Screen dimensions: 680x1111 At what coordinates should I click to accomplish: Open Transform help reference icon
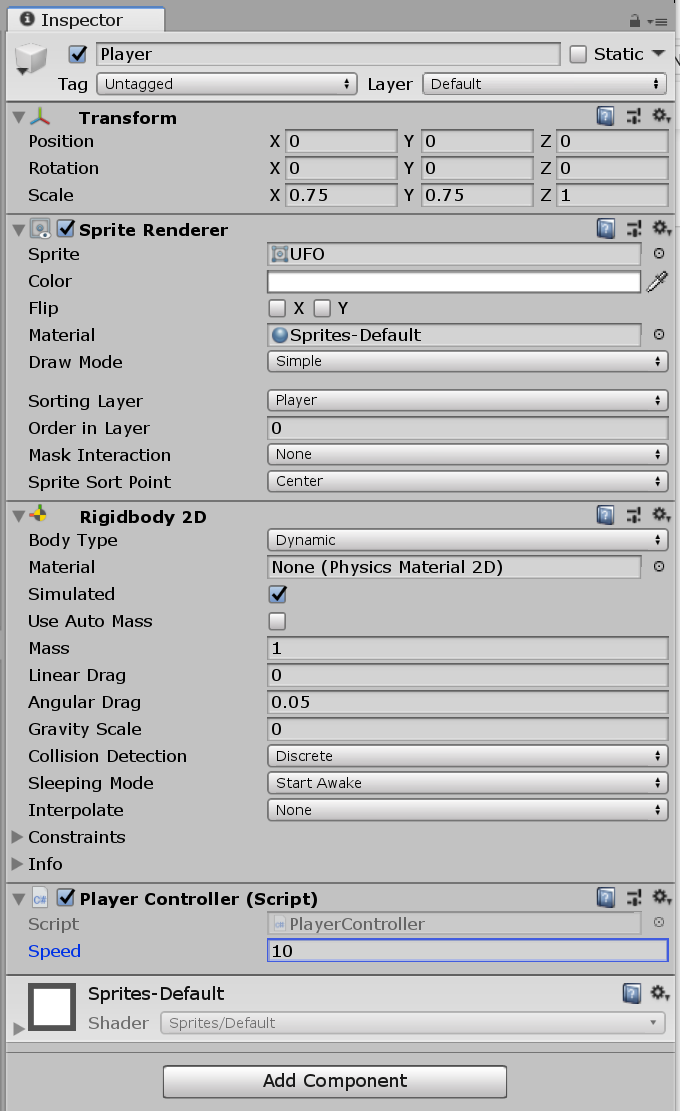click(606, 116)
